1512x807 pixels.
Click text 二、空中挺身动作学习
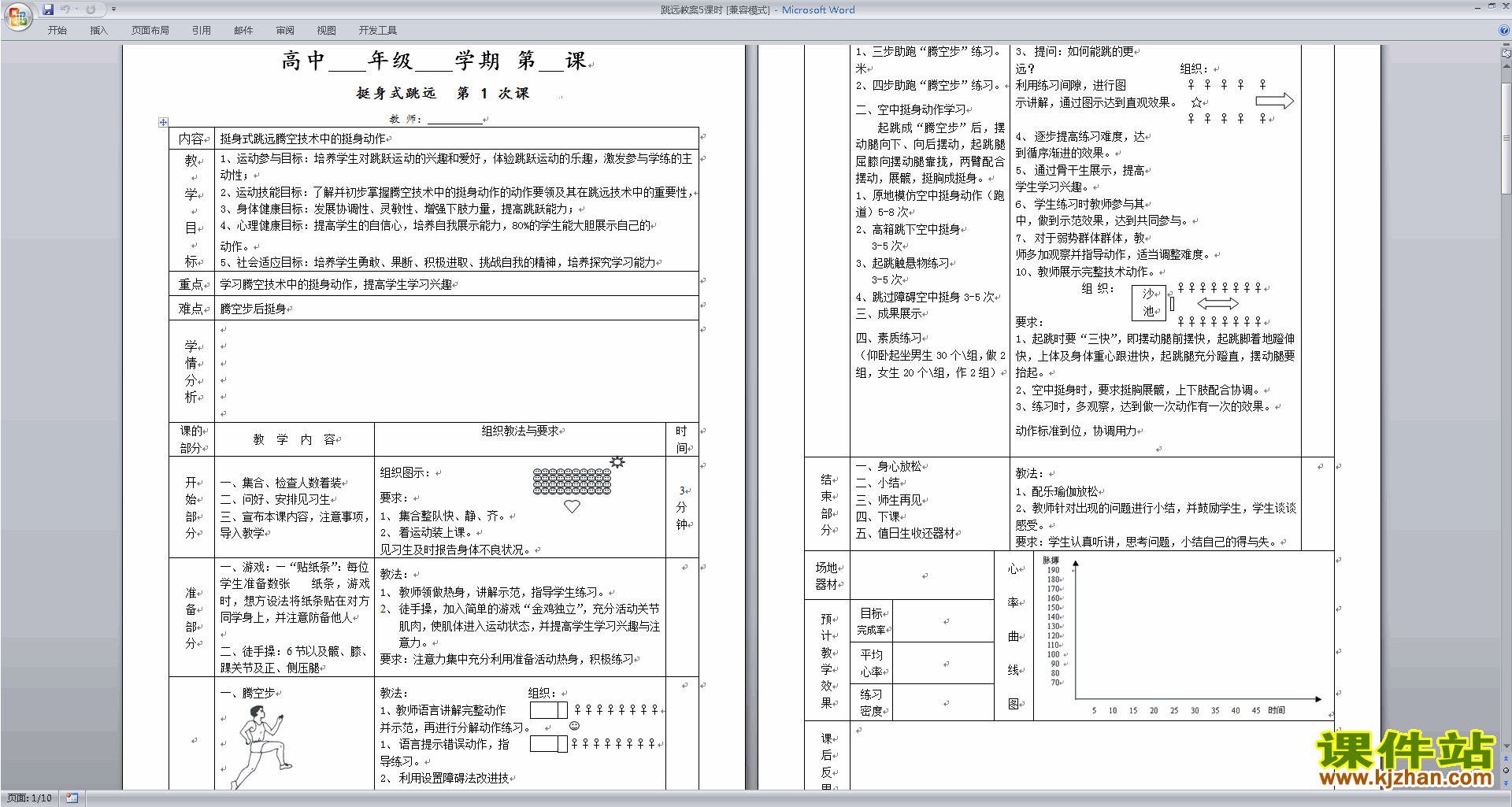[910, 109]
